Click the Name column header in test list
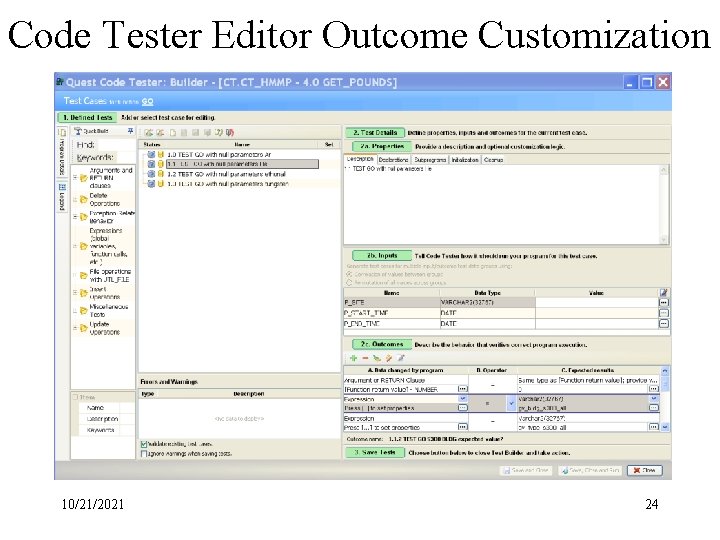The height and width of the screenshot is (540, 720). point(242,145)
